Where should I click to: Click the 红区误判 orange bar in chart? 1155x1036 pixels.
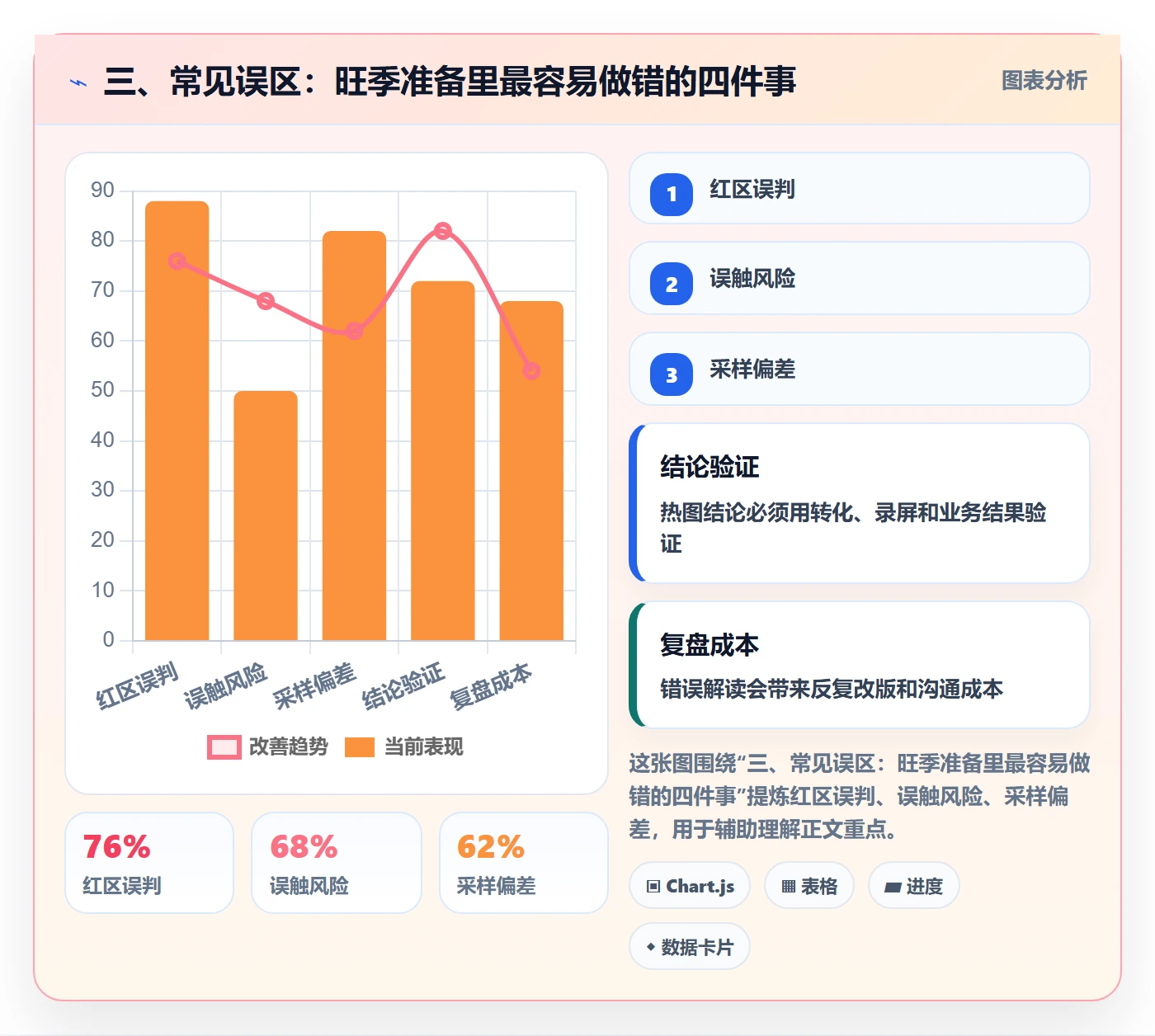[x=177, y=421]
